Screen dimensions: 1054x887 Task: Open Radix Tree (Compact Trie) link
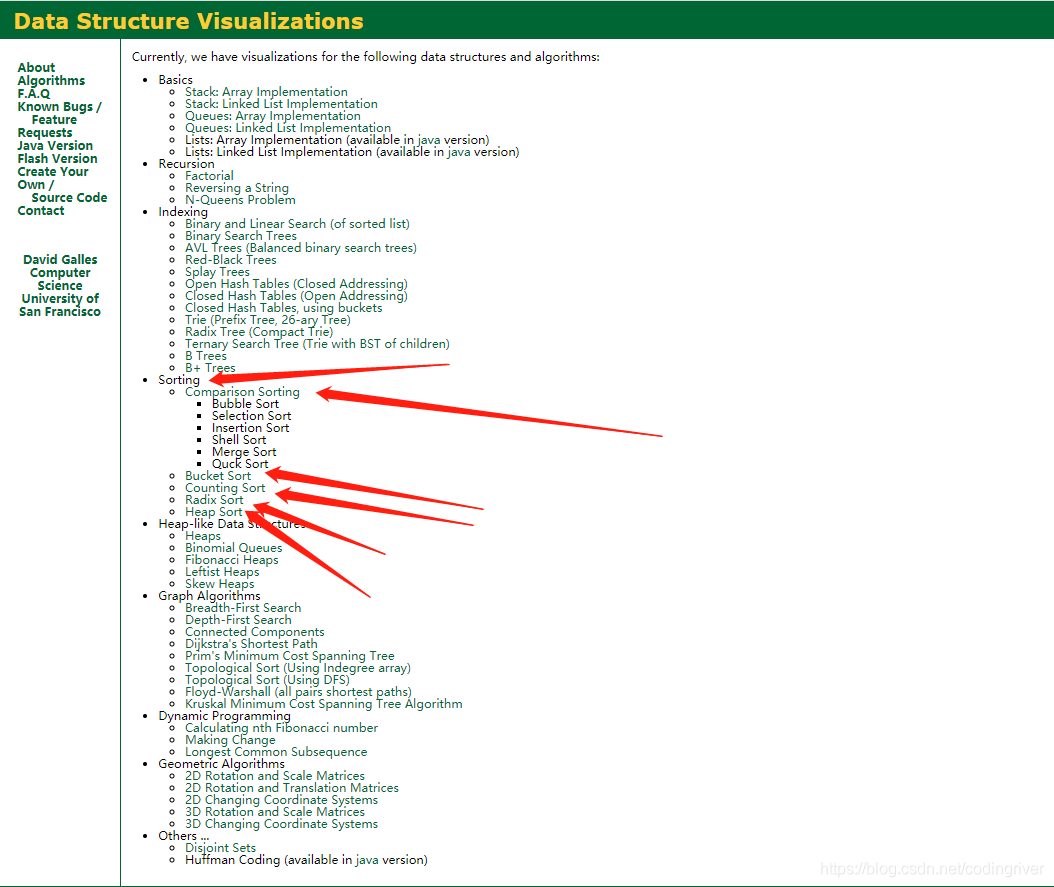click(x=259, y=333)
